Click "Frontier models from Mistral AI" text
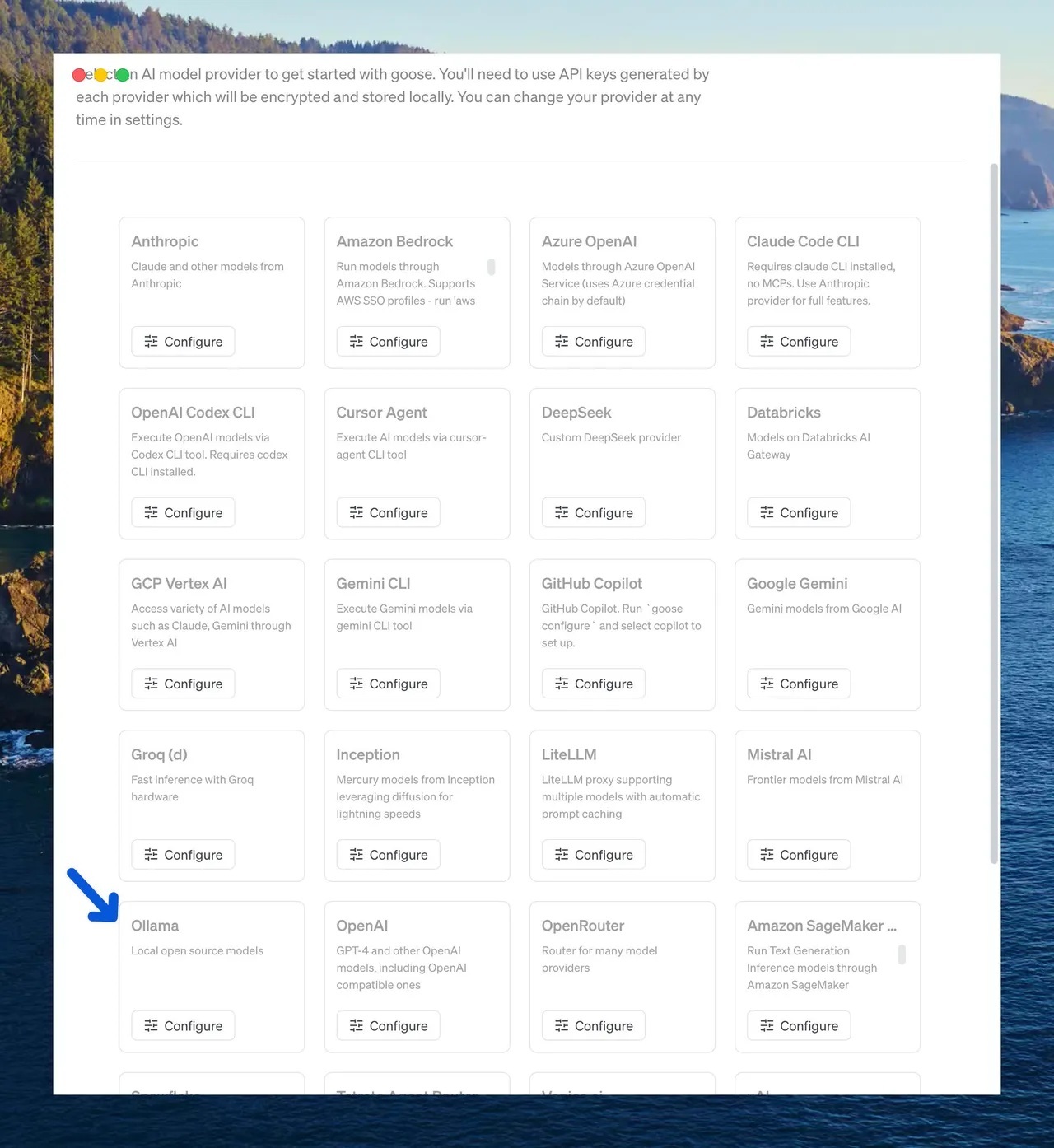 tap(825, 780)
